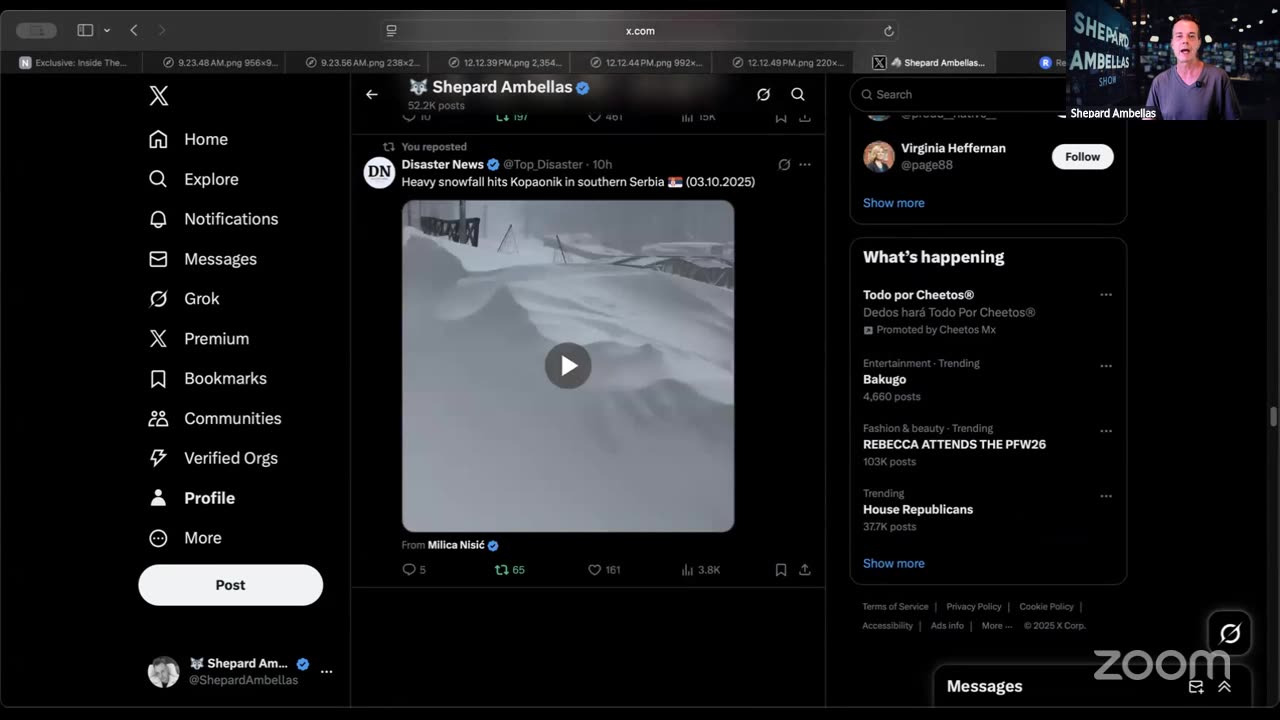This screenshot has height=720, width=1280.
Task: Share the Disaster News post
Action: coord(805,569)
